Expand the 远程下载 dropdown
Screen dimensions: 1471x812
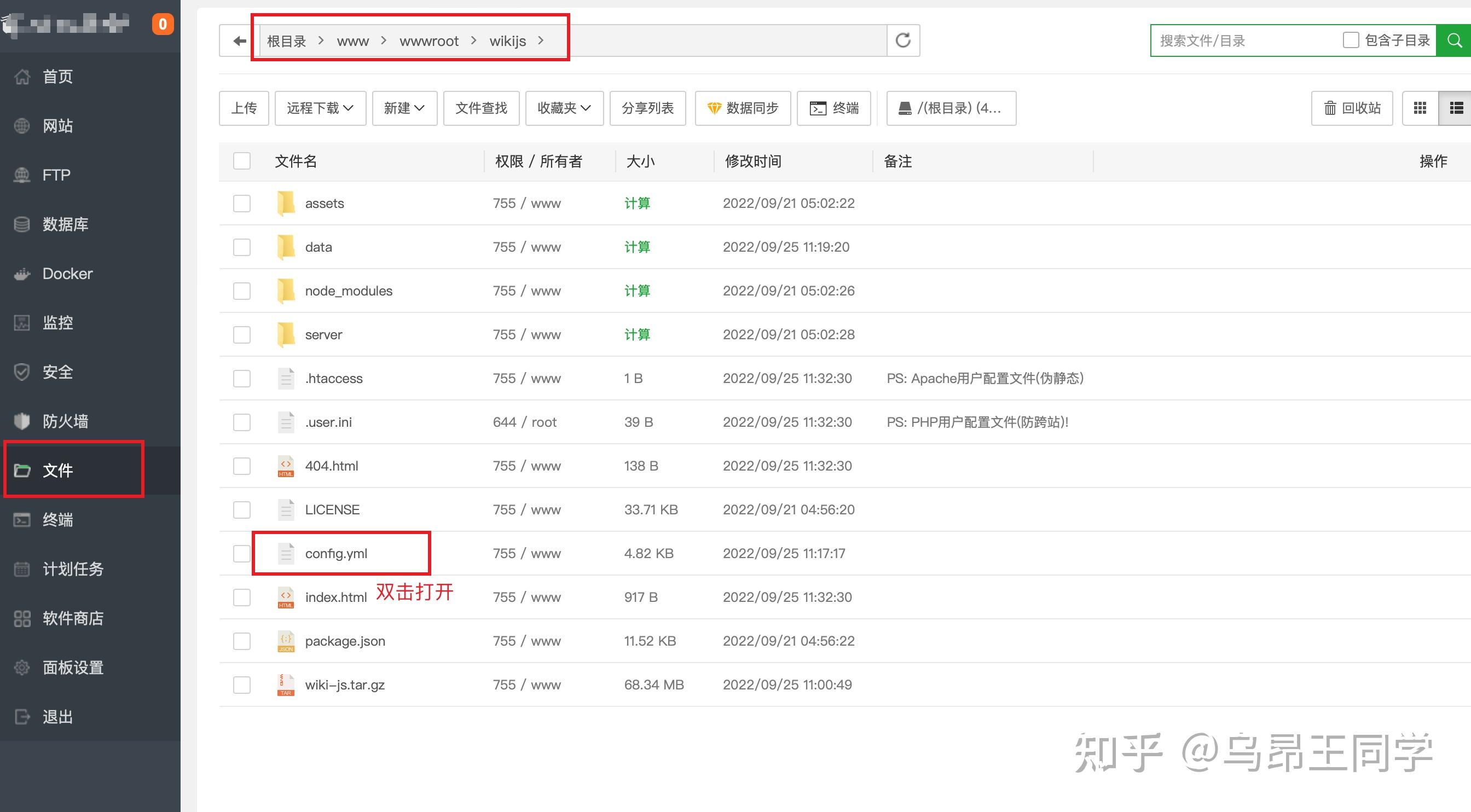(320, 108)
